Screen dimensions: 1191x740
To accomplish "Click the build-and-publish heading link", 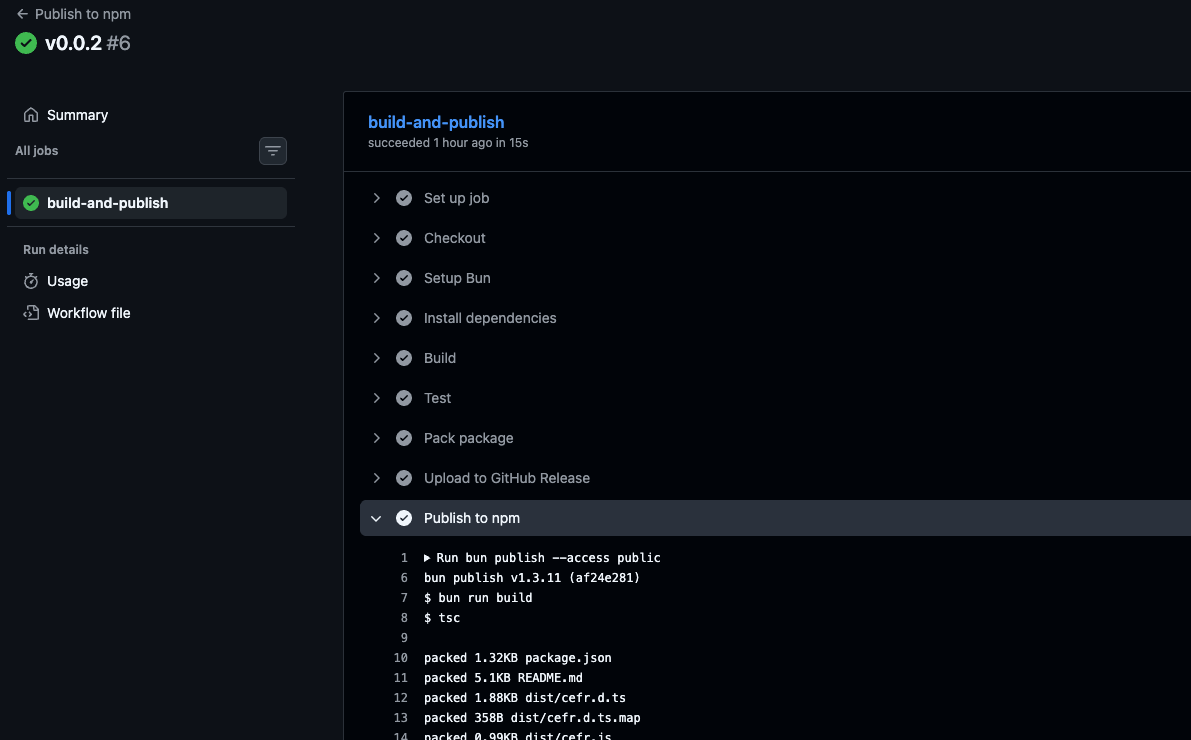I will [x=436, y=122].
